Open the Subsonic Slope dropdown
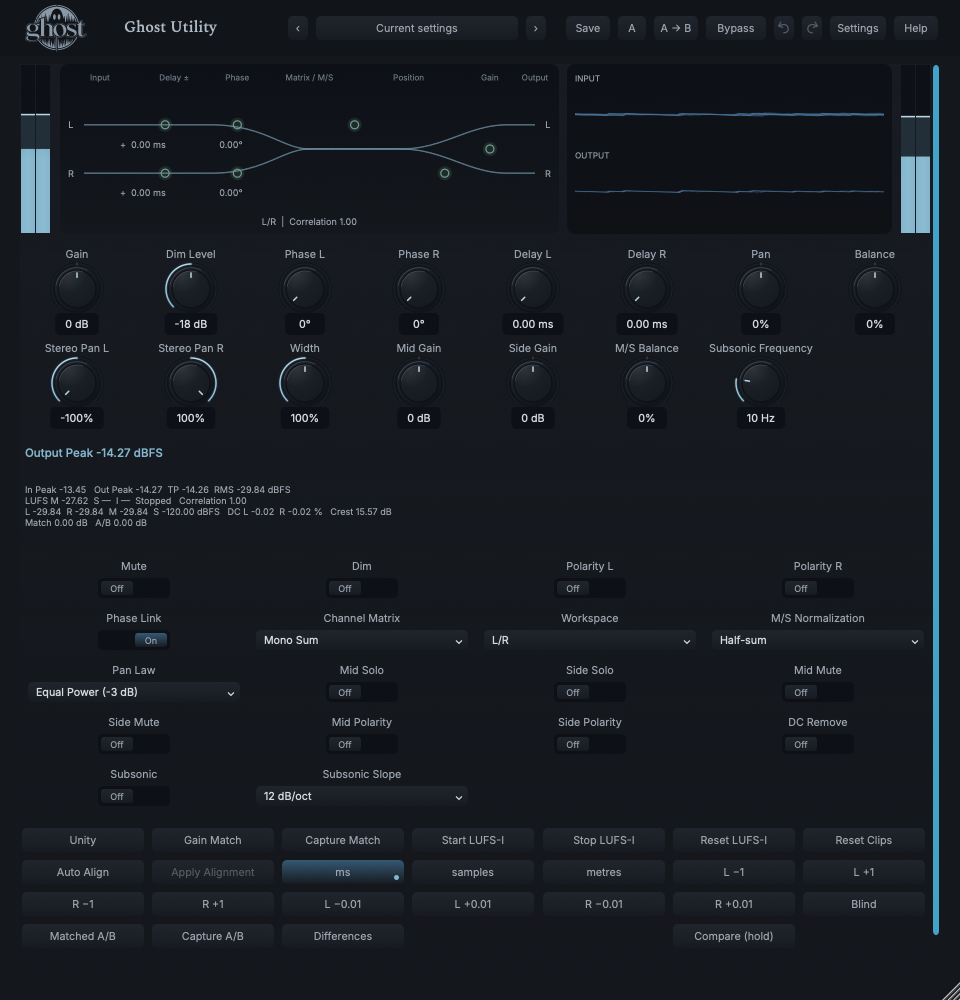The image size is (960, 1000). click(362, 797)
